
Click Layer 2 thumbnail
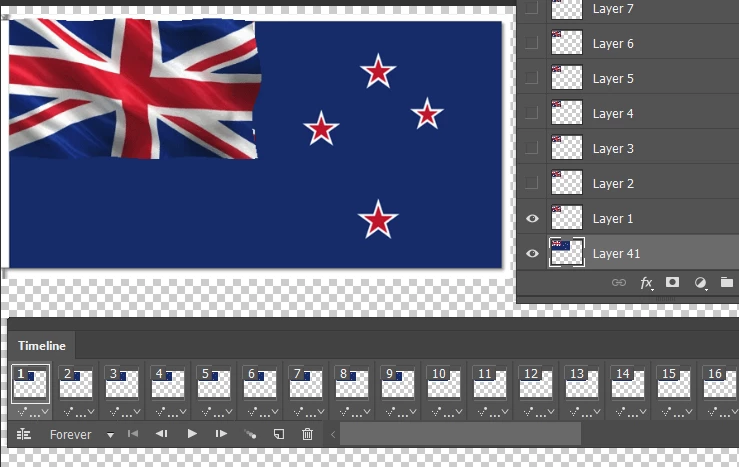pyautogui.click(x=567, y=182)
